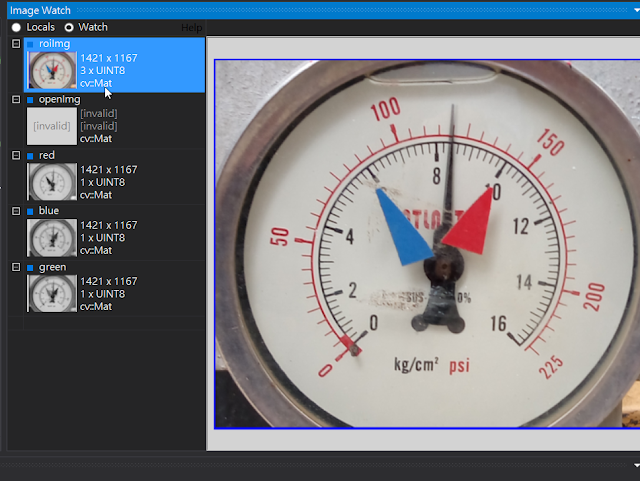Click the openImg invalid thumbnail
The width and height of the screenshot is (640, 481).
pos(52,126)
